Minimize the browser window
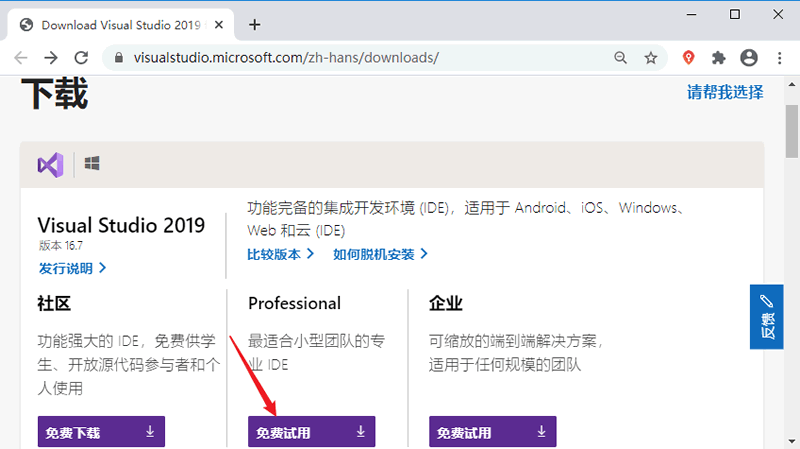 coord(691,14)
